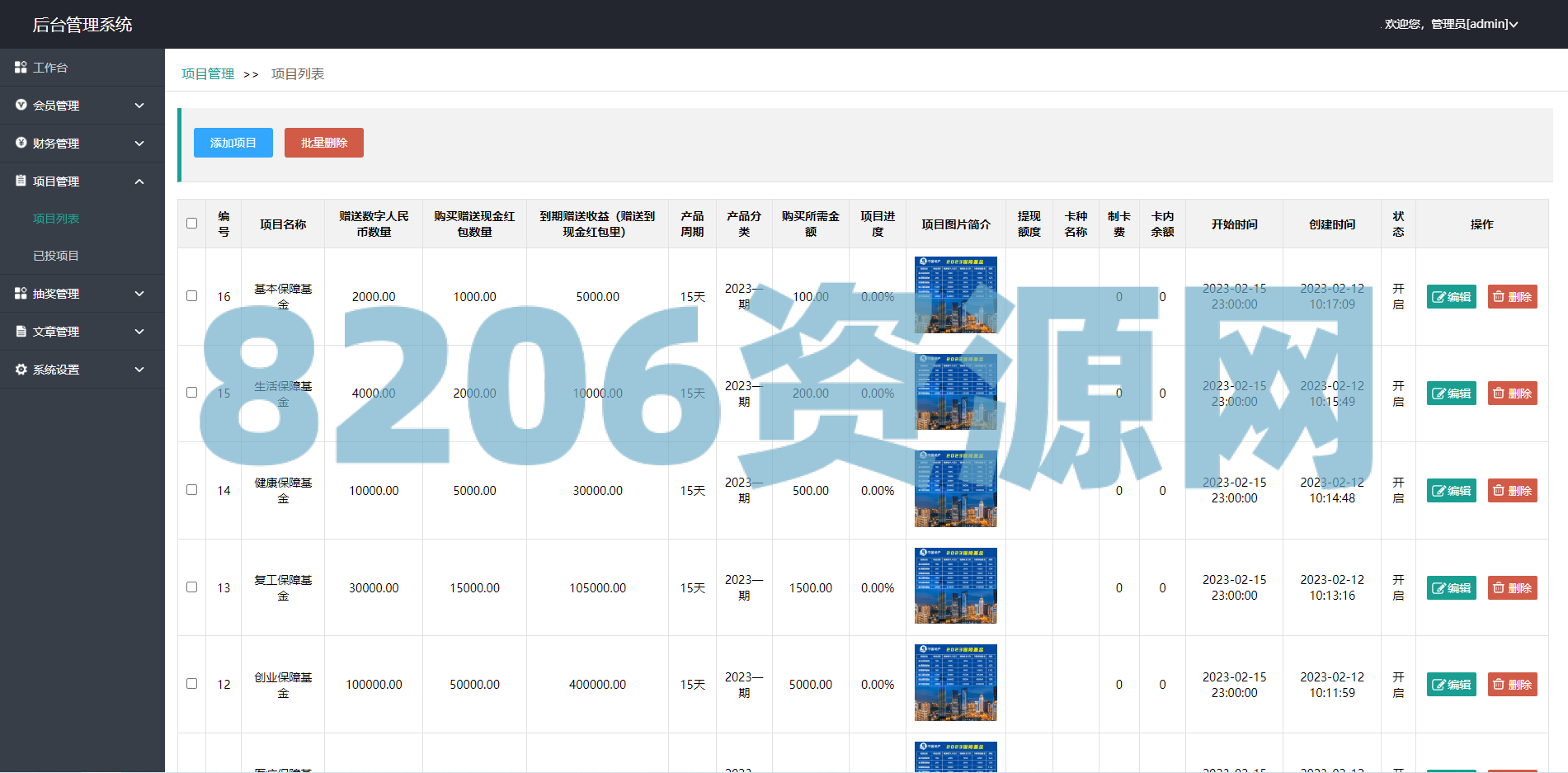Check the checkbox for row 15
Image resolution: width=1568 pixels, height=773 pixels.
[192, 393]
